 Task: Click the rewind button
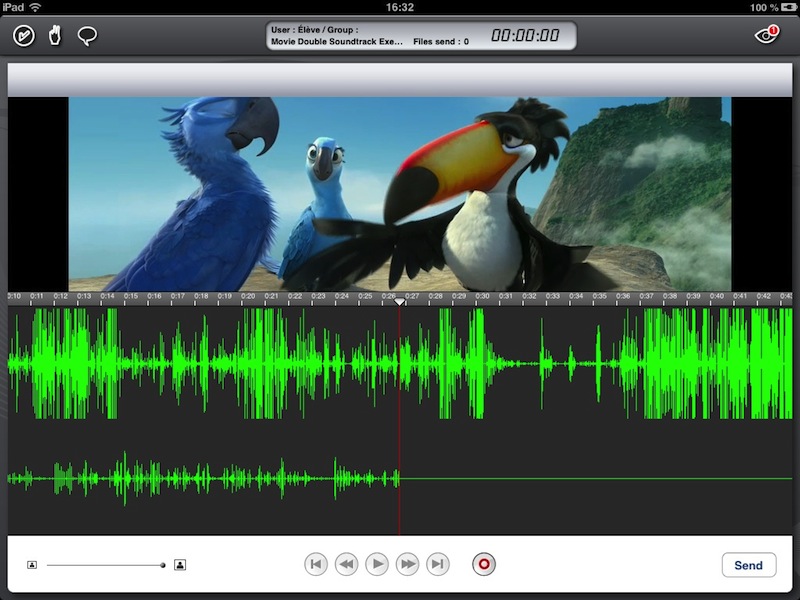[346, 564]
